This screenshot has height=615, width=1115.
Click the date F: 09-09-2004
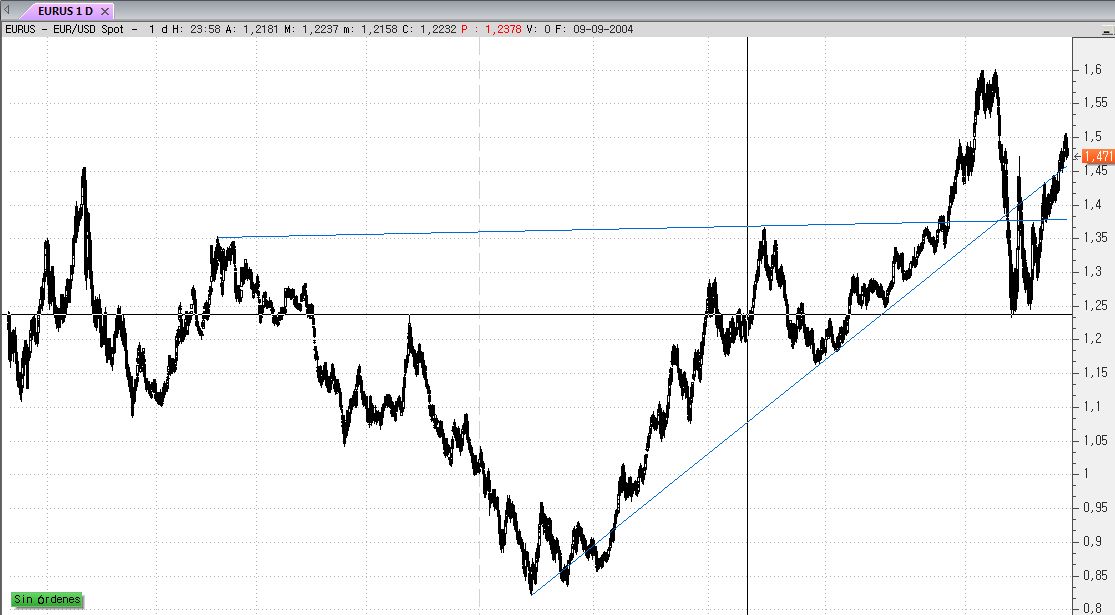coord(594,29)
